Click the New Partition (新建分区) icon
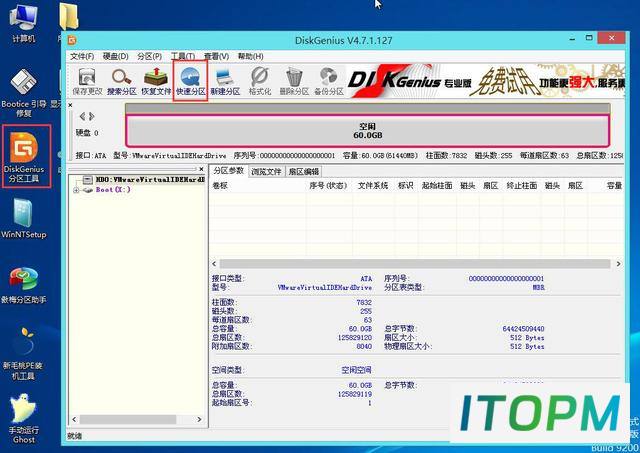The width and height of the screenshot is (640, 453). click(225, 81)
